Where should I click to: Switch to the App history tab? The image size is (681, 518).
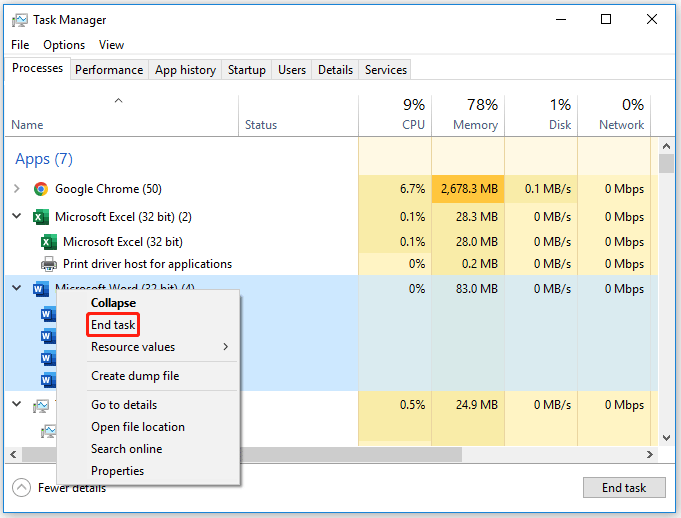point(185,70)
